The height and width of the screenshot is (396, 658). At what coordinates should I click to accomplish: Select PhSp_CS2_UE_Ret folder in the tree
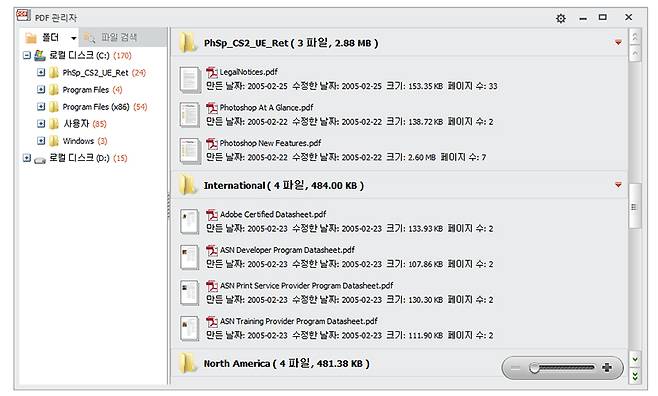coord(104,73)
